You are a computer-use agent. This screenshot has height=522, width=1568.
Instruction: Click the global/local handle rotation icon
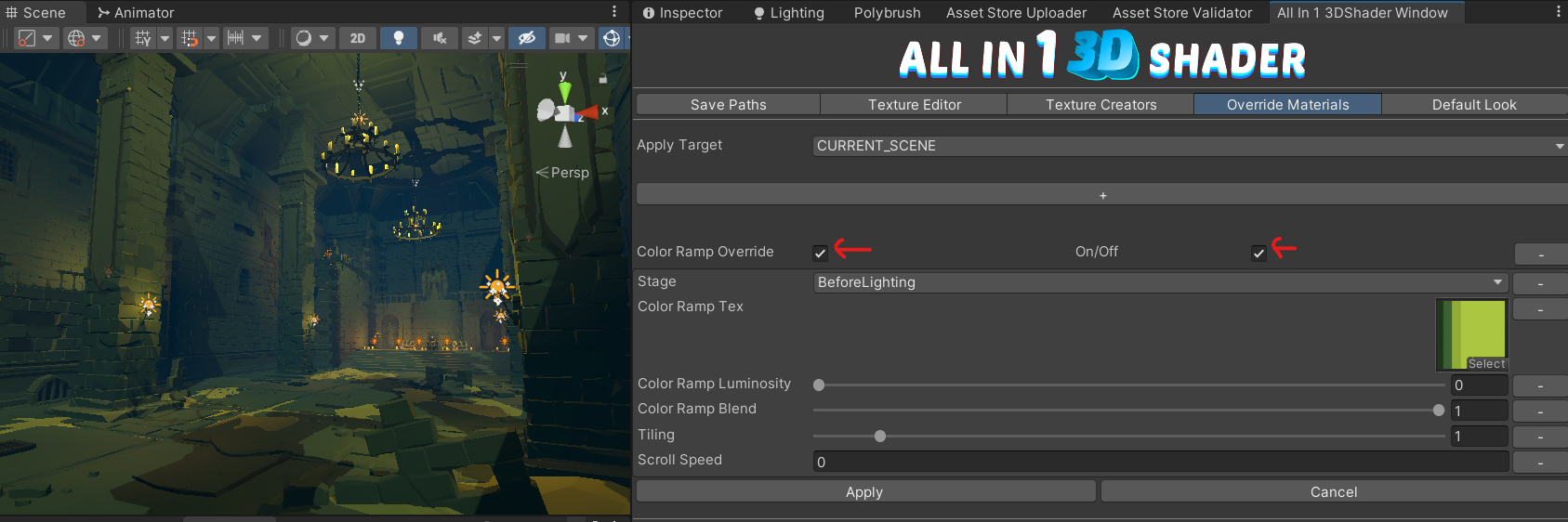coord(76,38)
